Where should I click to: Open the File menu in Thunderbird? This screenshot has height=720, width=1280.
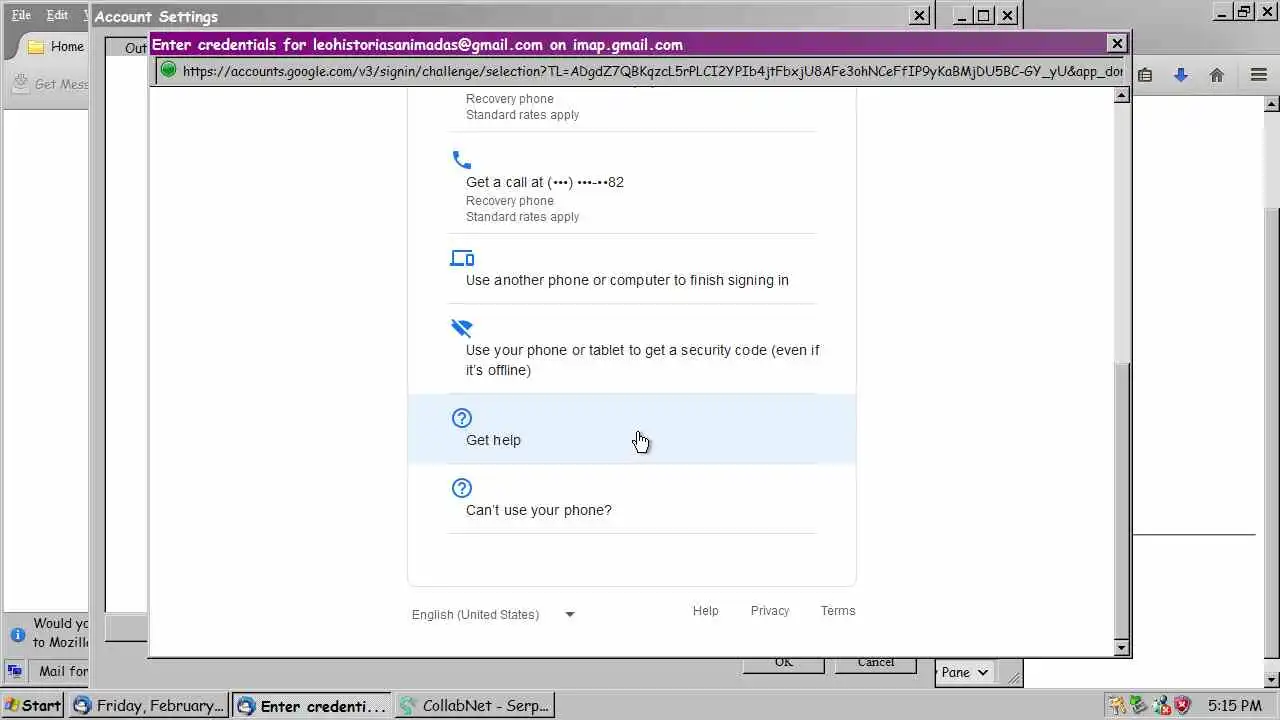(x=21, y=15)
